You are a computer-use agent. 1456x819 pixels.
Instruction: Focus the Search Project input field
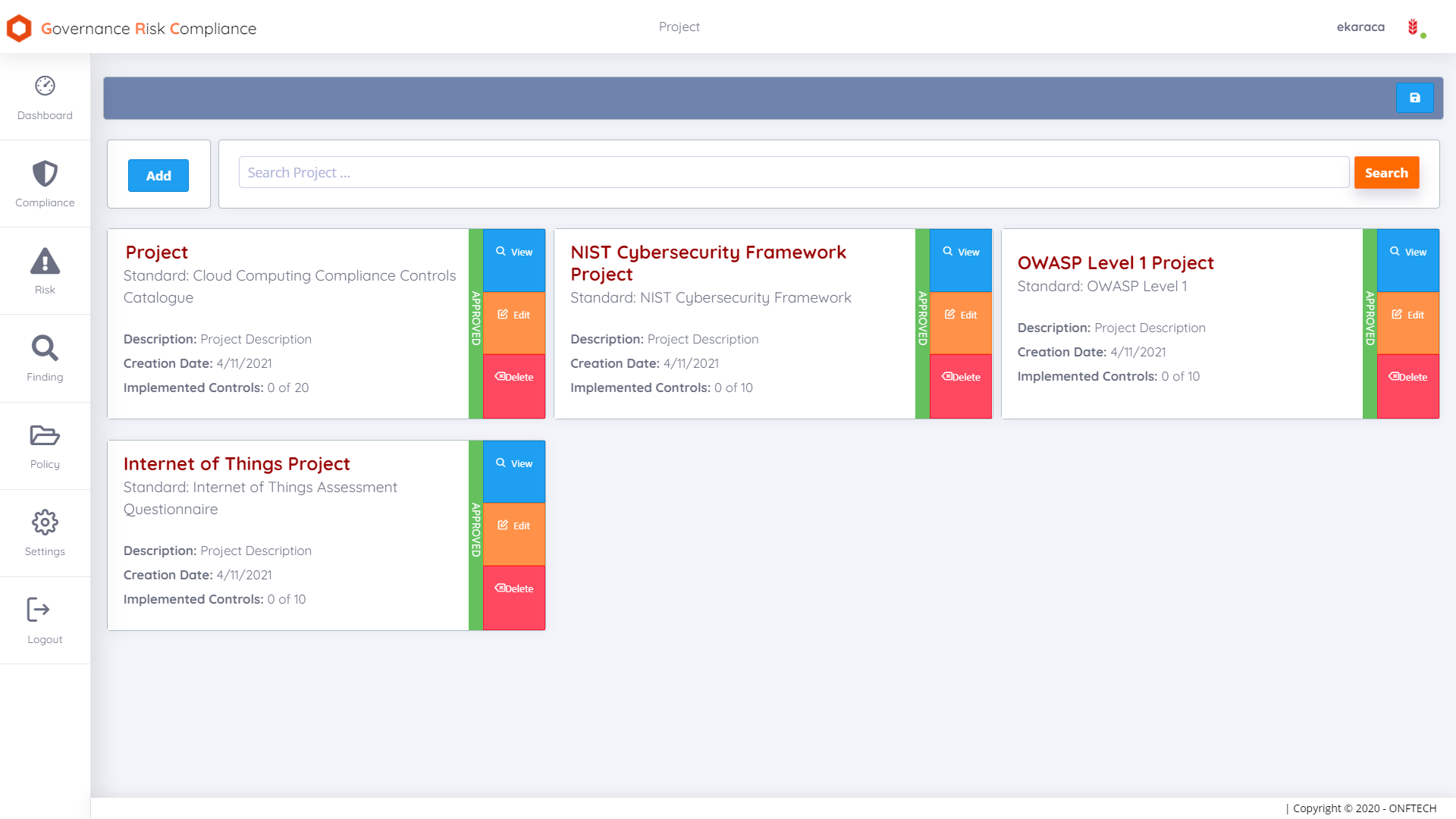tap(793, 173)
